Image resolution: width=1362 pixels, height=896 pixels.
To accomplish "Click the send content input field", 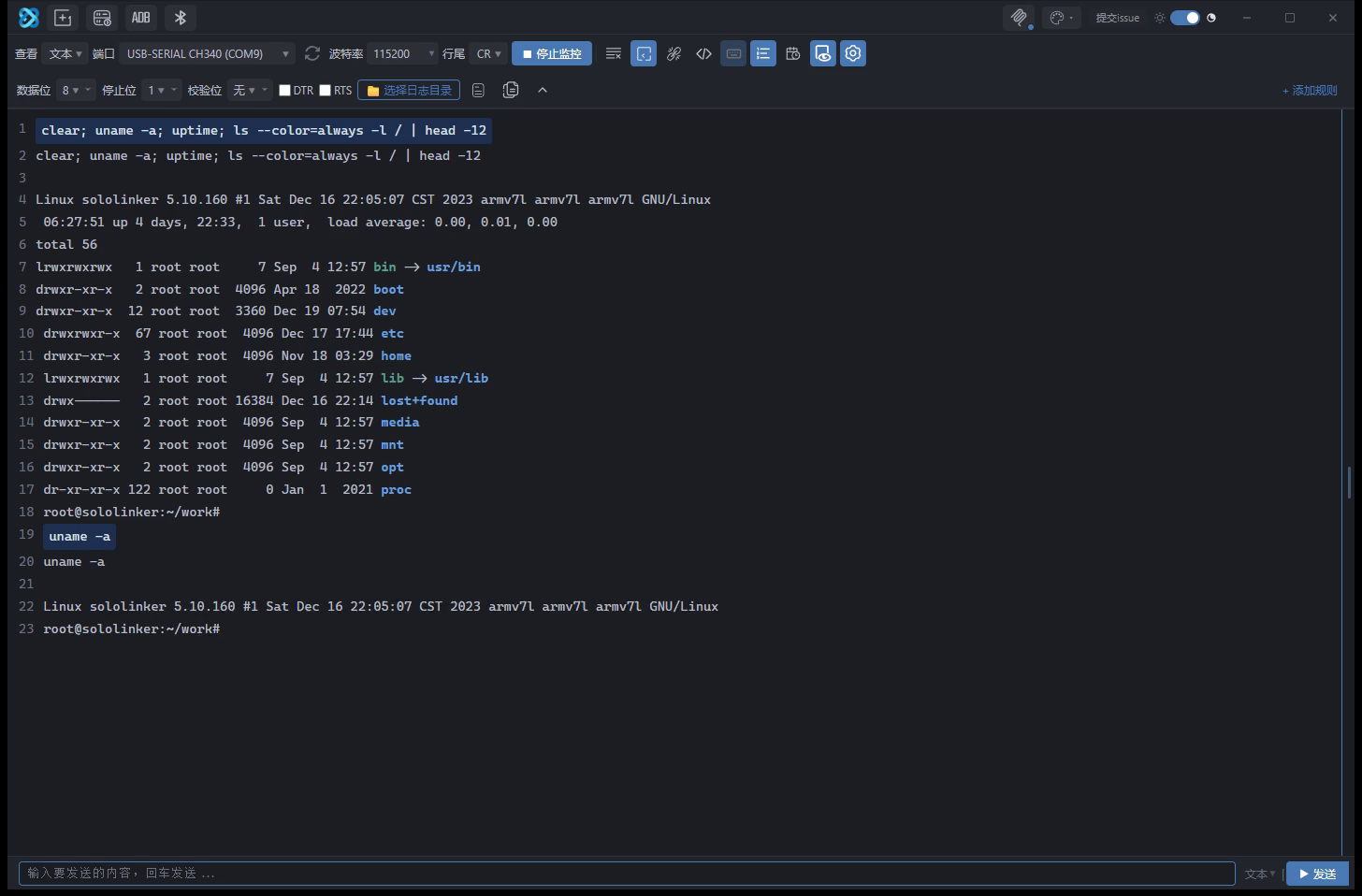I will [x=627, y=874].
